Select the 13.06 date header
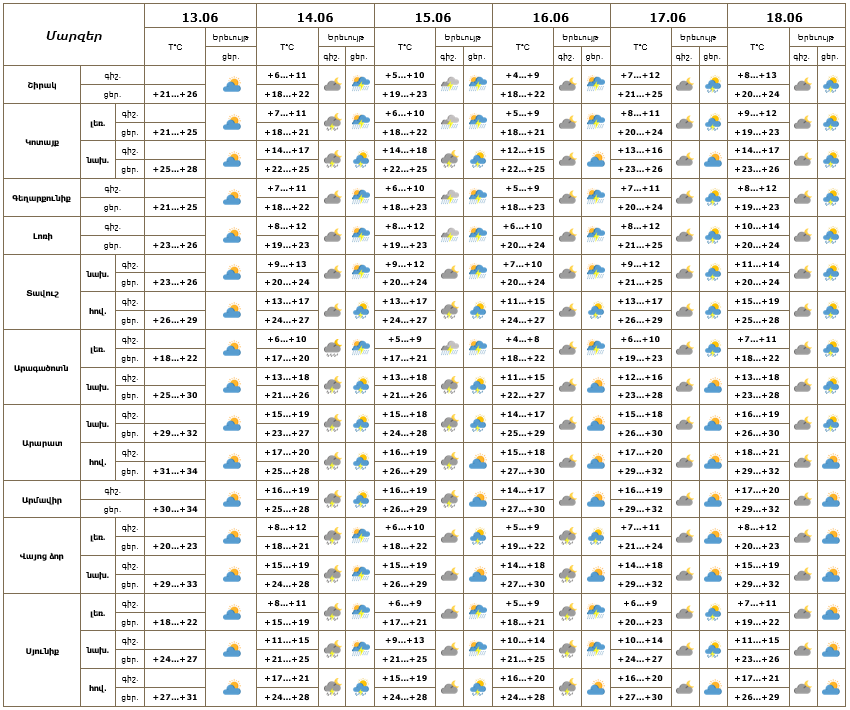The height and width of the screenshot is (710, 850). pos(200,17)
